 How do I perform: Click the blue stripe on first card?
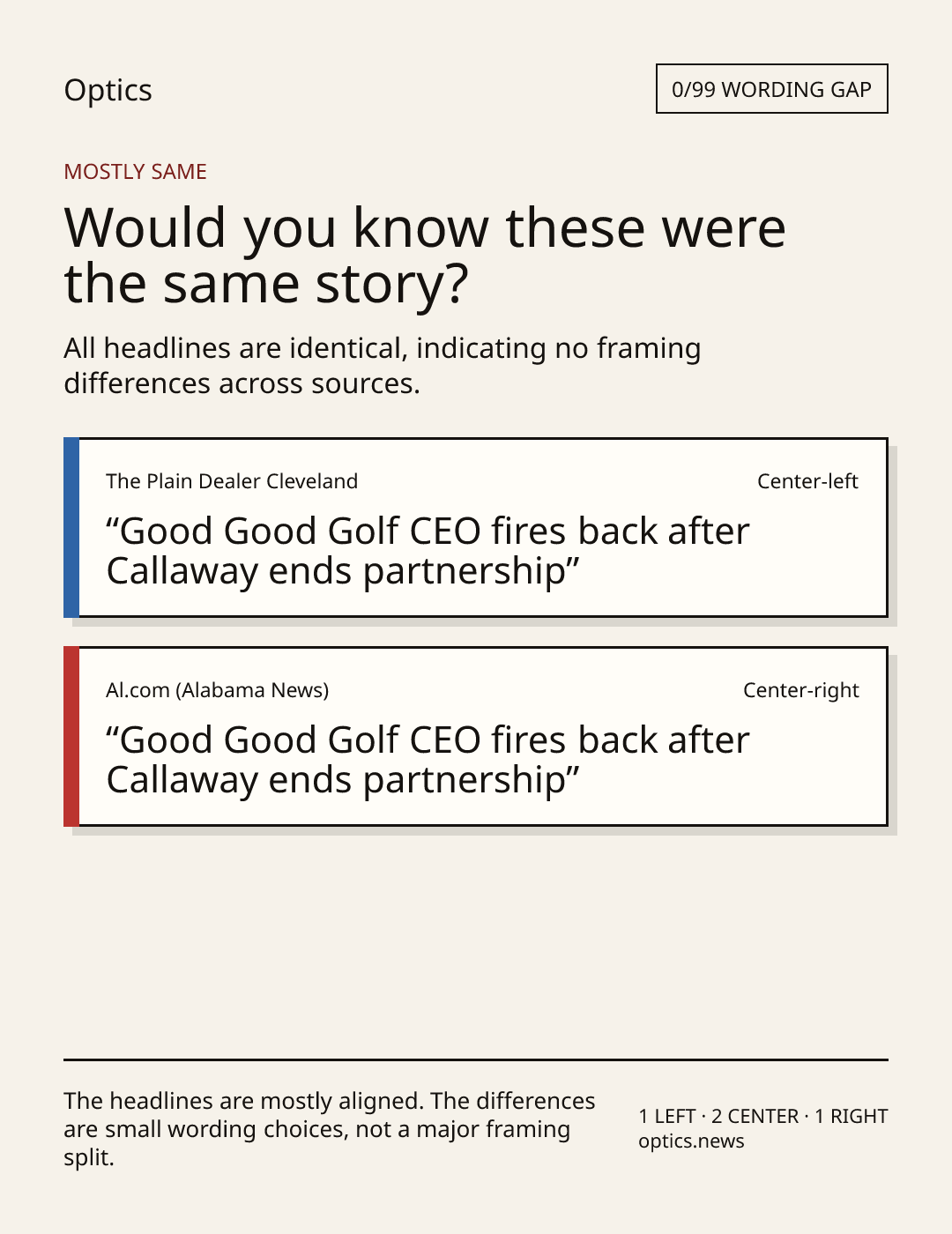point(71,527)
